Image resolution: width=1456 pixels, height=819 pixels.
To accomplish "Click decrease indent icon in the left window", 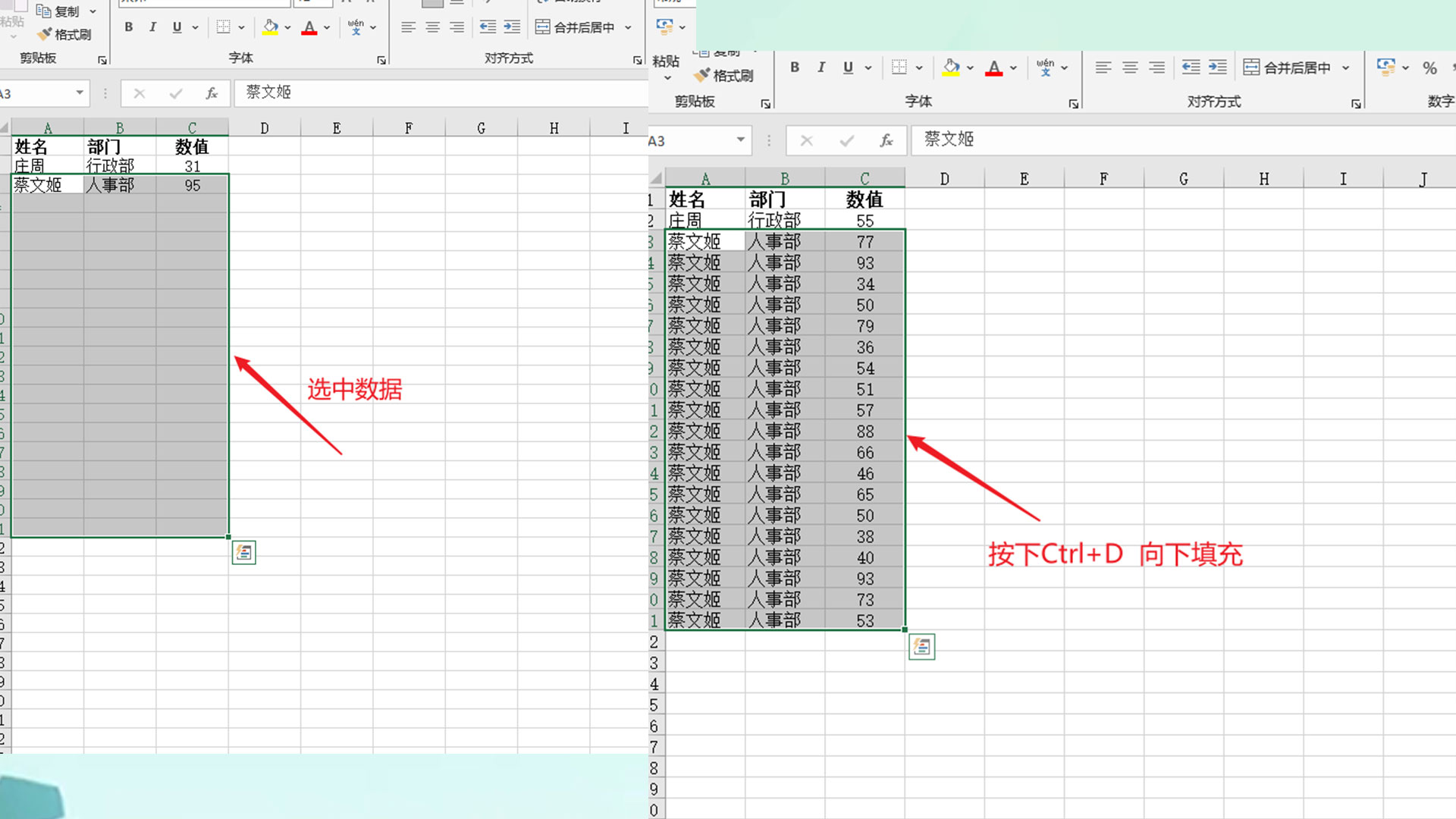I will point(488,27).
